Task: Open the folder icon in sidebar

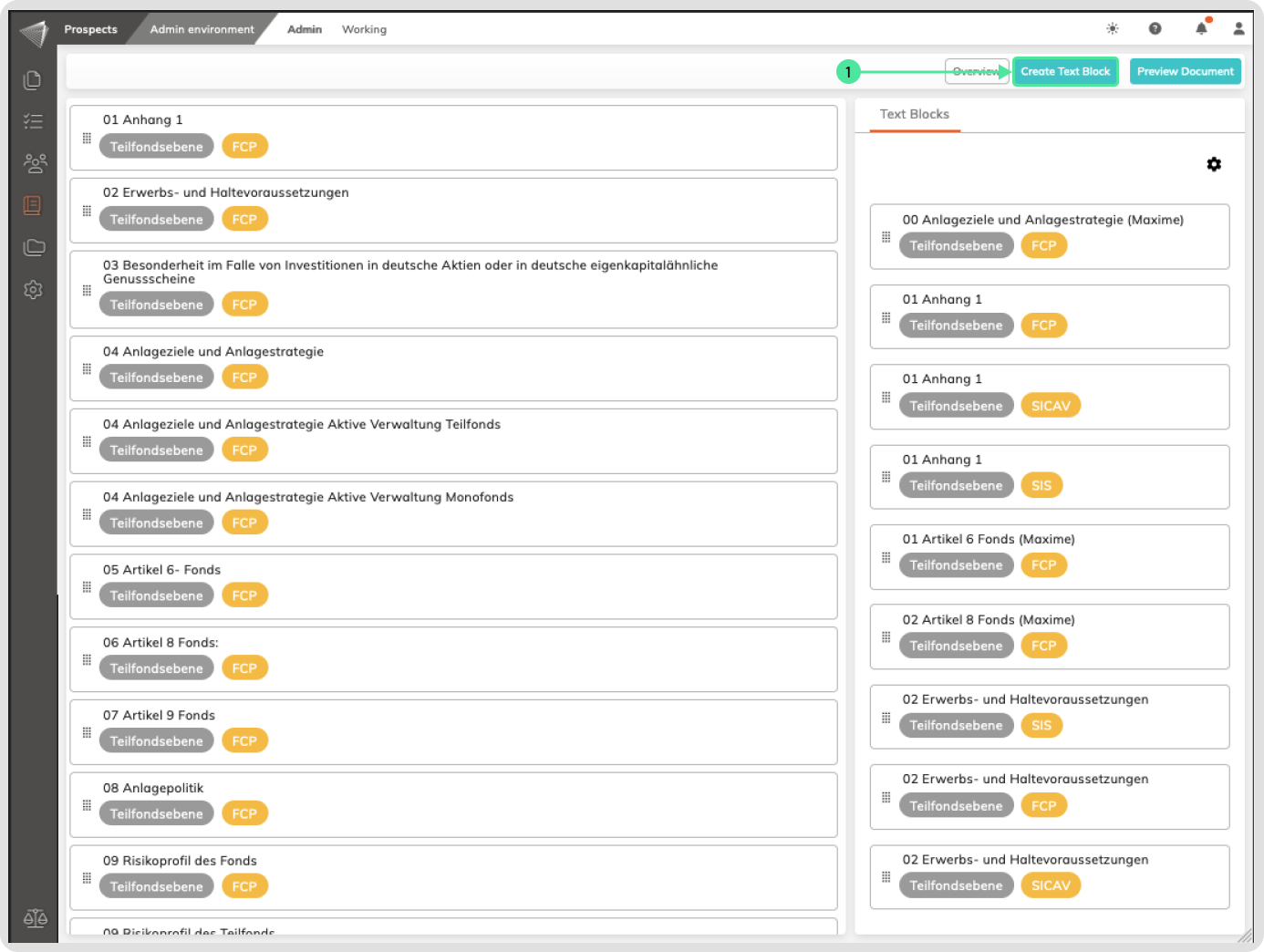Action: point(34,247)
